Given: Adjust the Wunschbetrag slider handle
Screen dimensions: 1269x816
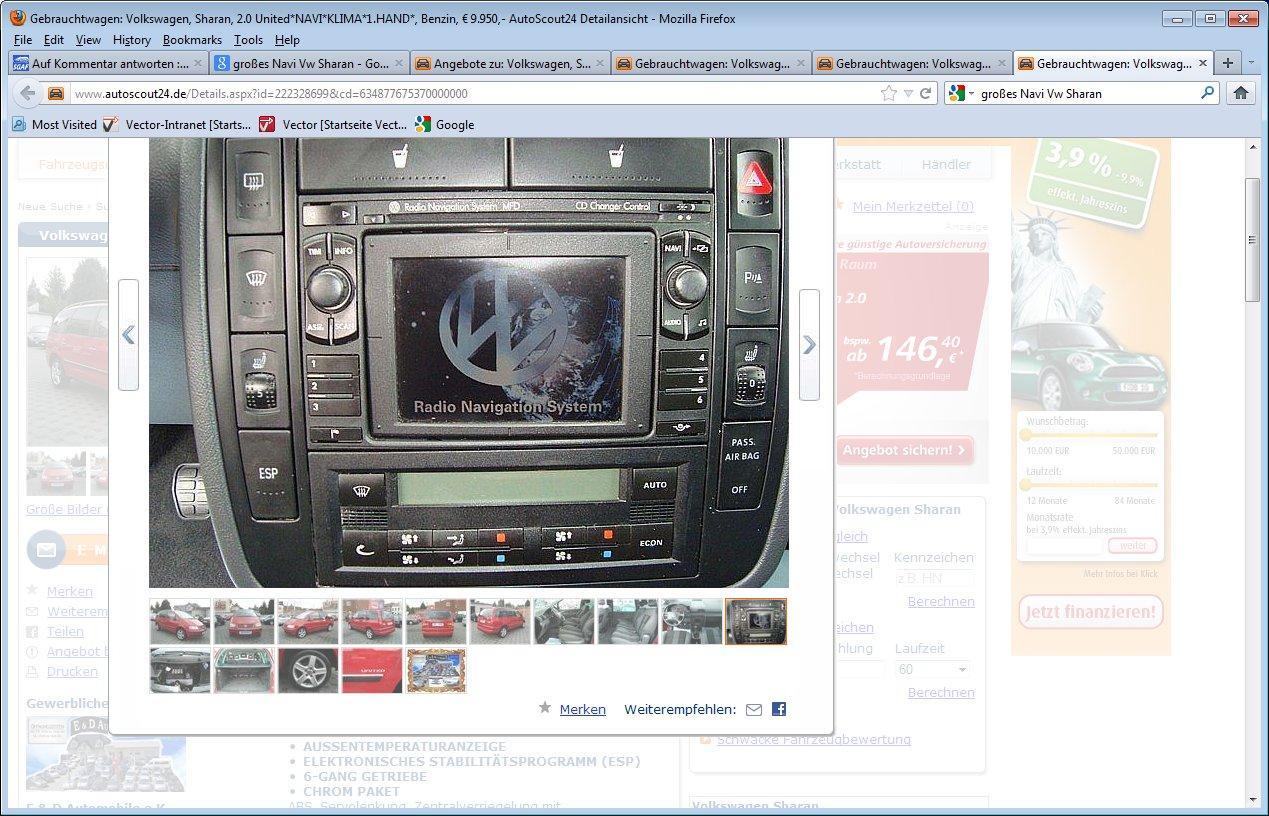Looking at the screenshot, I should tap(1025, 435).
